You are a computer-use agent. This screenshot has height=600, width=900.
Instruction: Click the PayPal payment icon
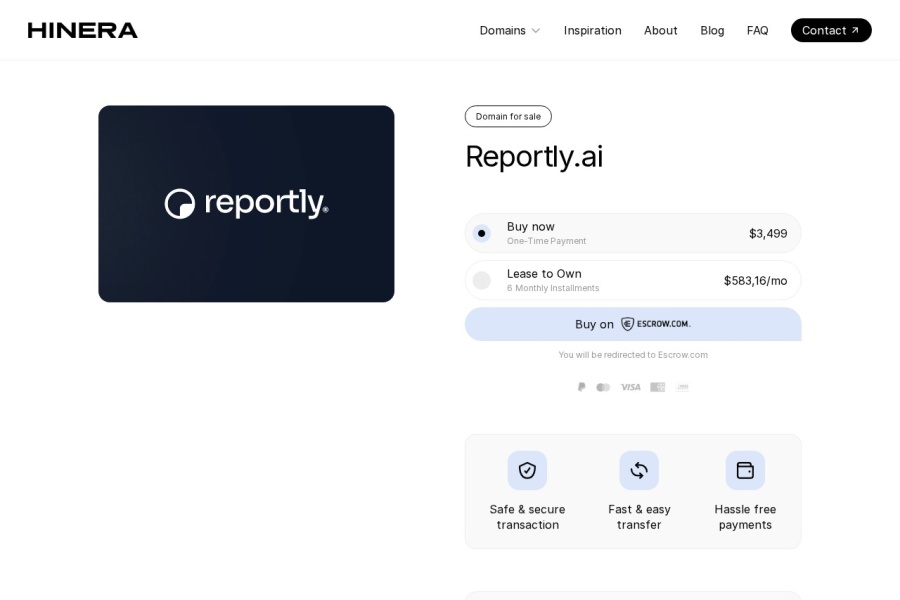click(581, 387)
